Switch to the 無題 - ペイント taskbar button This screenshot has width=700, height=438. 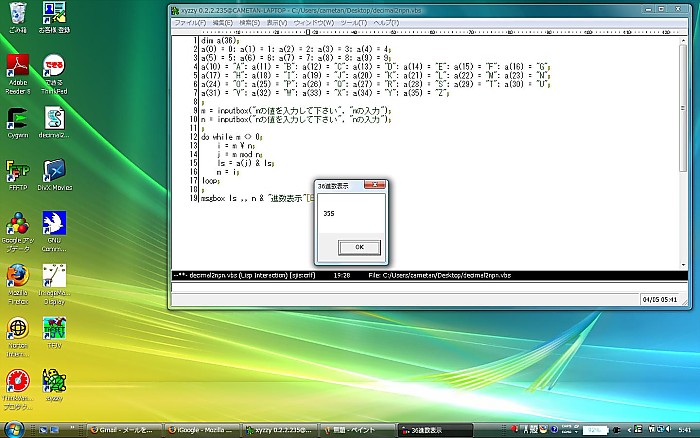click(x=358, y=430)
